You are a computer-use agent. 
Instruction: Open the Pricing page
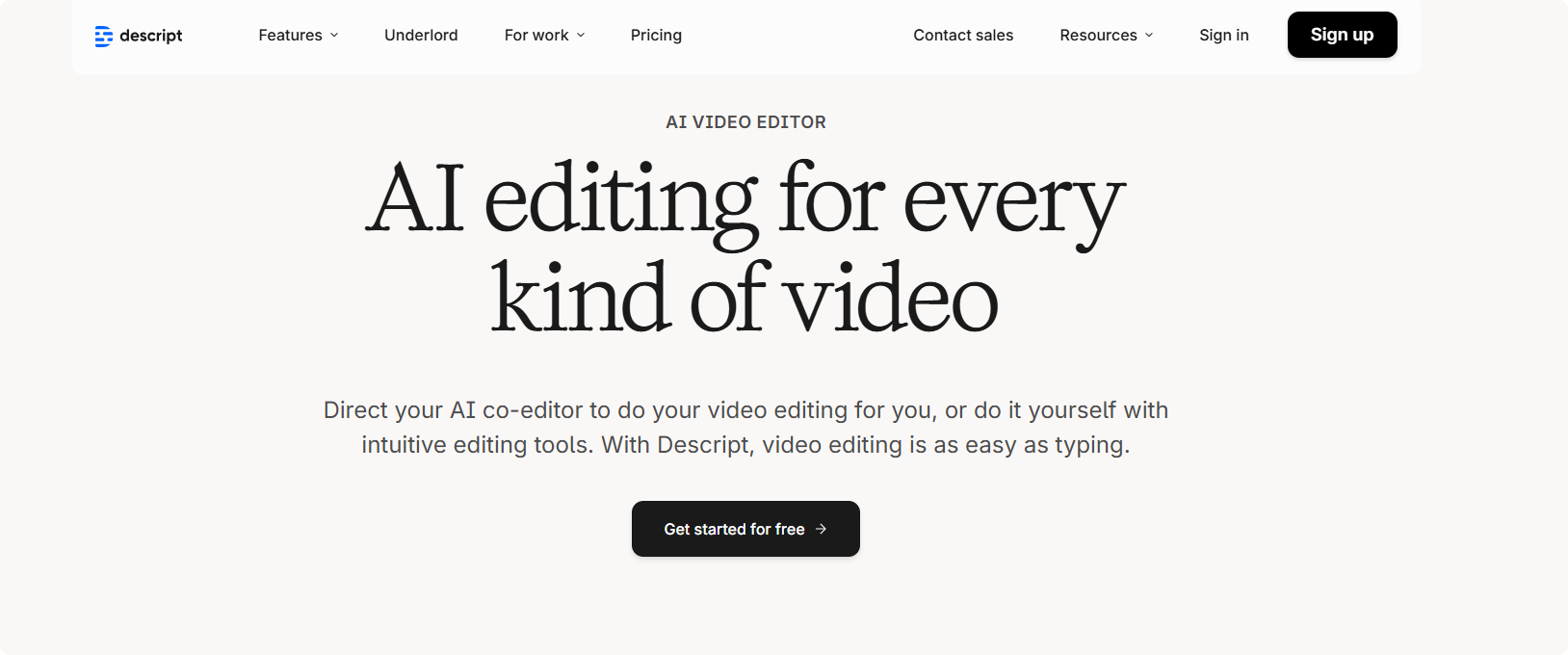(656, 36)
